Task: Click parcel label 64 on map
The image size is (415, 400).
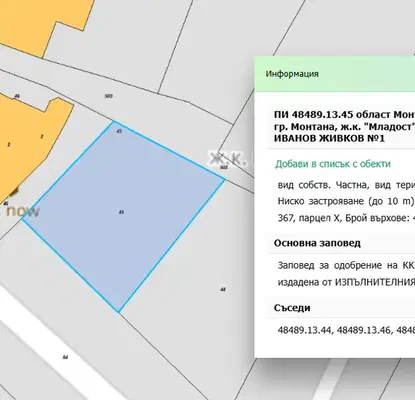Action: click(65, 357)
